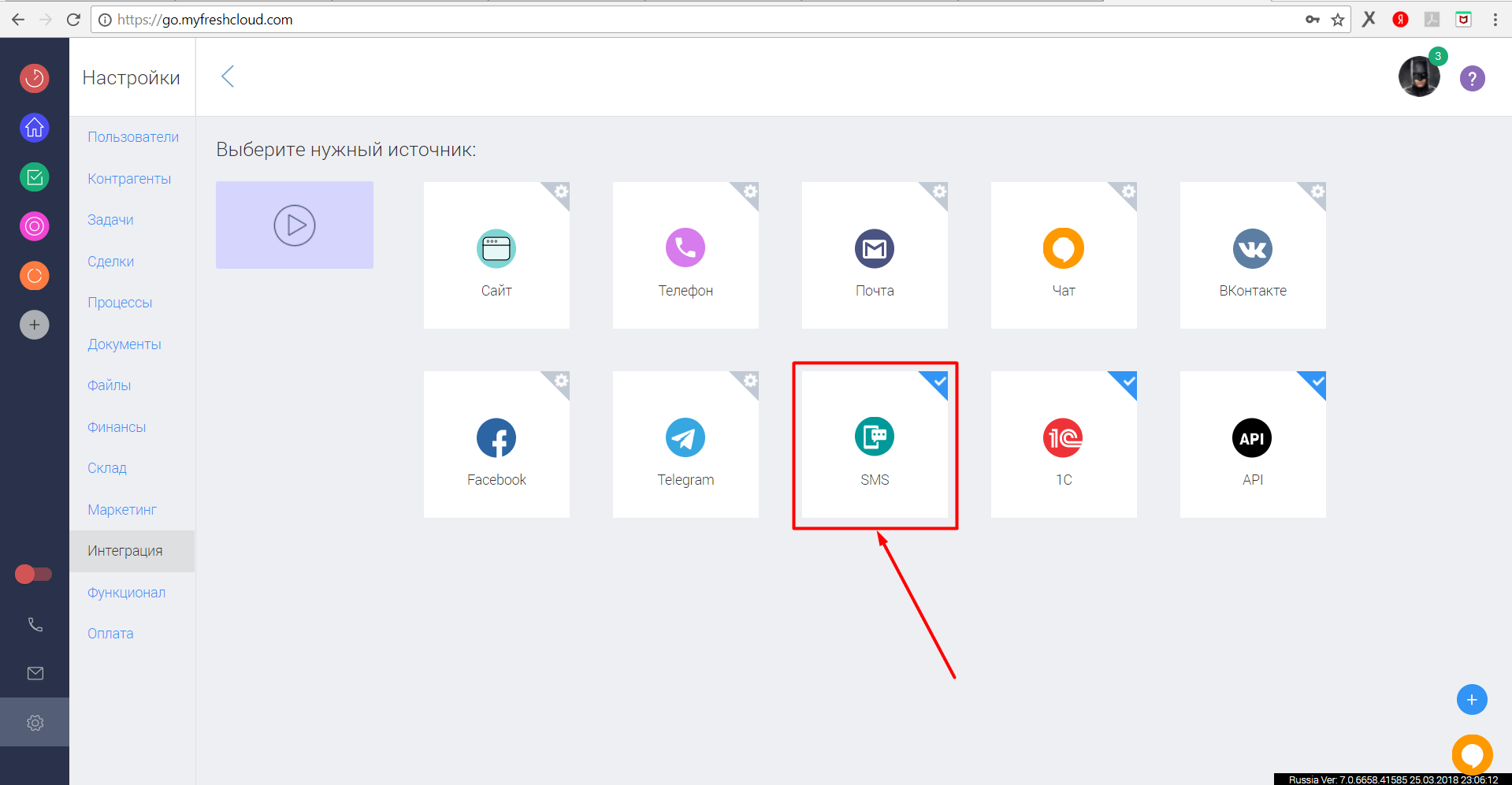The height and width of the screenshot is (785, 1512).
Task: Open the Сайт source tile
Action: (496, 255)
